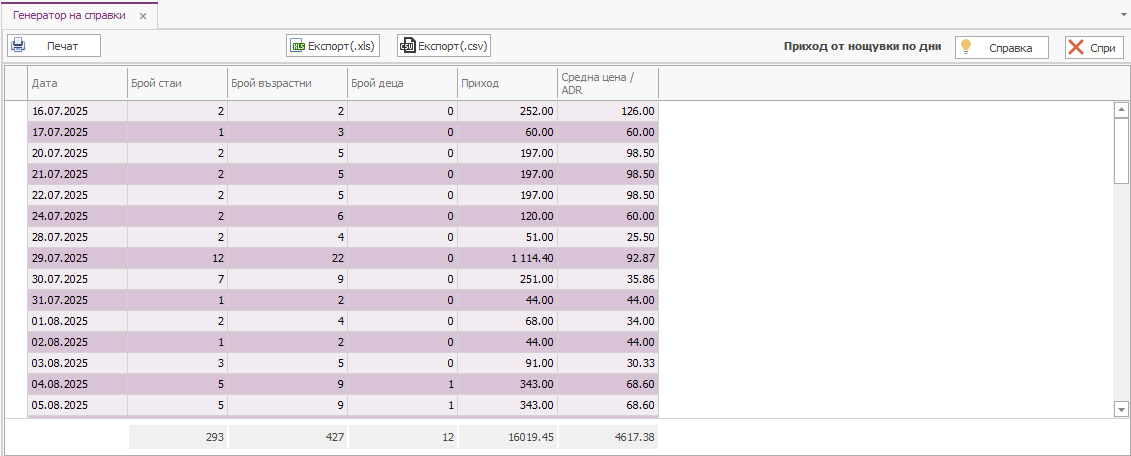This screenshot has height=456, width=1131.
Task: Sort by the Приход column header
Action: 507,84
